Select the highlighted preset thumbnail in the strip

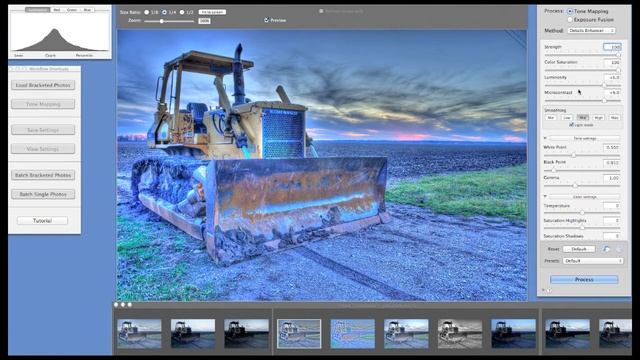[299, 334]
